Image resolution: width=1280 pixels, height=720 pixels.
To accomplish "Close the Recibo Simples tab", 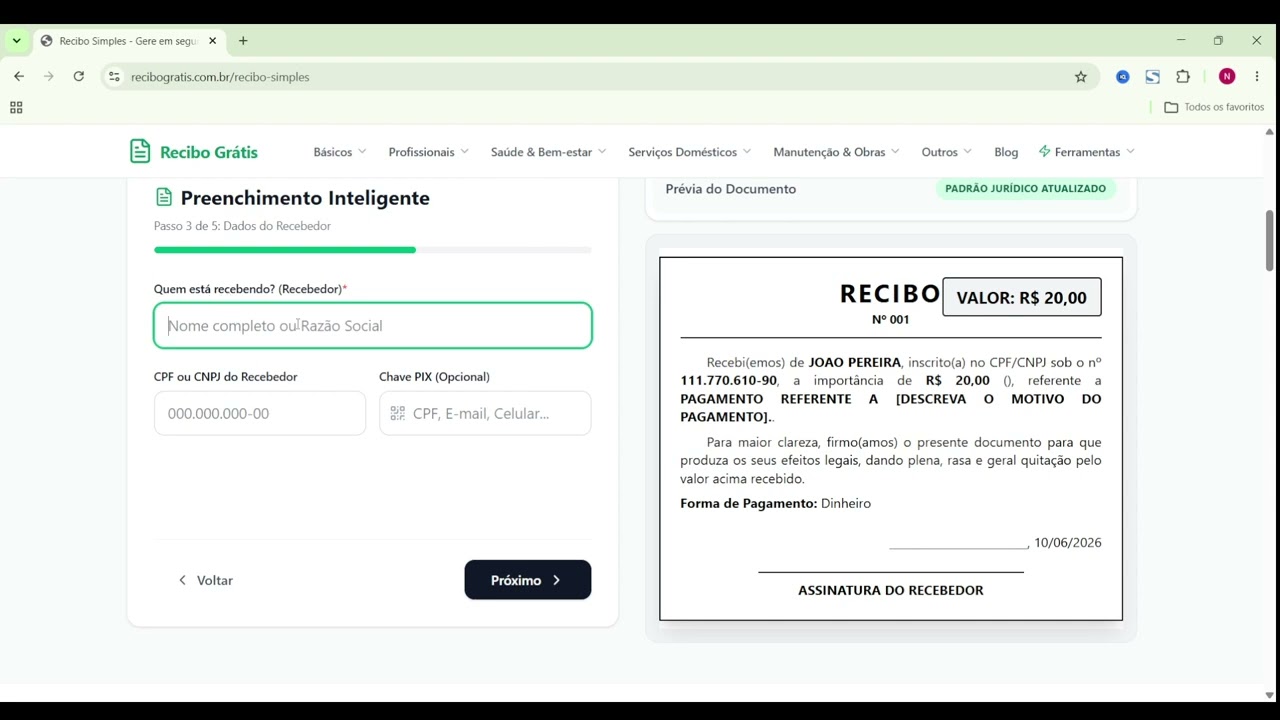I will [x=212, y=41].
